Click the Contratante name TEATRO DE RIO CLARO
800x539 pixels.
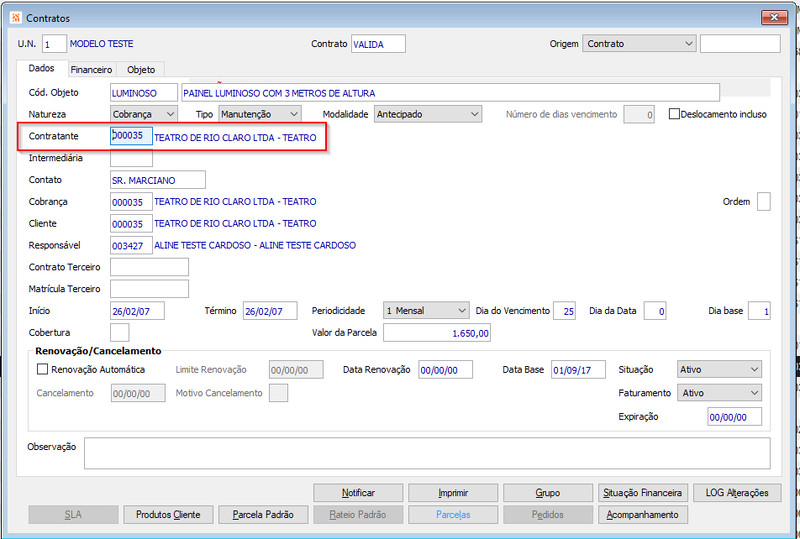(235, 137)
